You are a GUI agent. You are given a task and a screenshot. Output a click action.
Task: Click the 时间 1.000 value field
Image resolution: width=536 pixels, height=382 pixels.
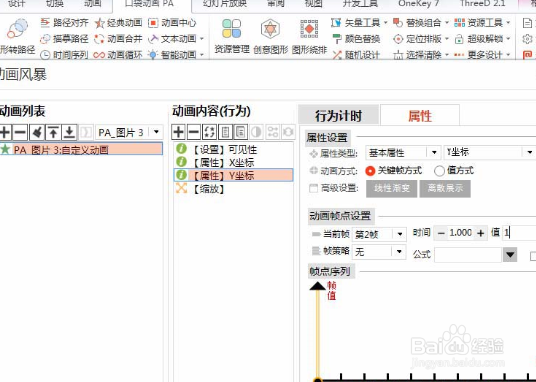(x=461, y=233)
